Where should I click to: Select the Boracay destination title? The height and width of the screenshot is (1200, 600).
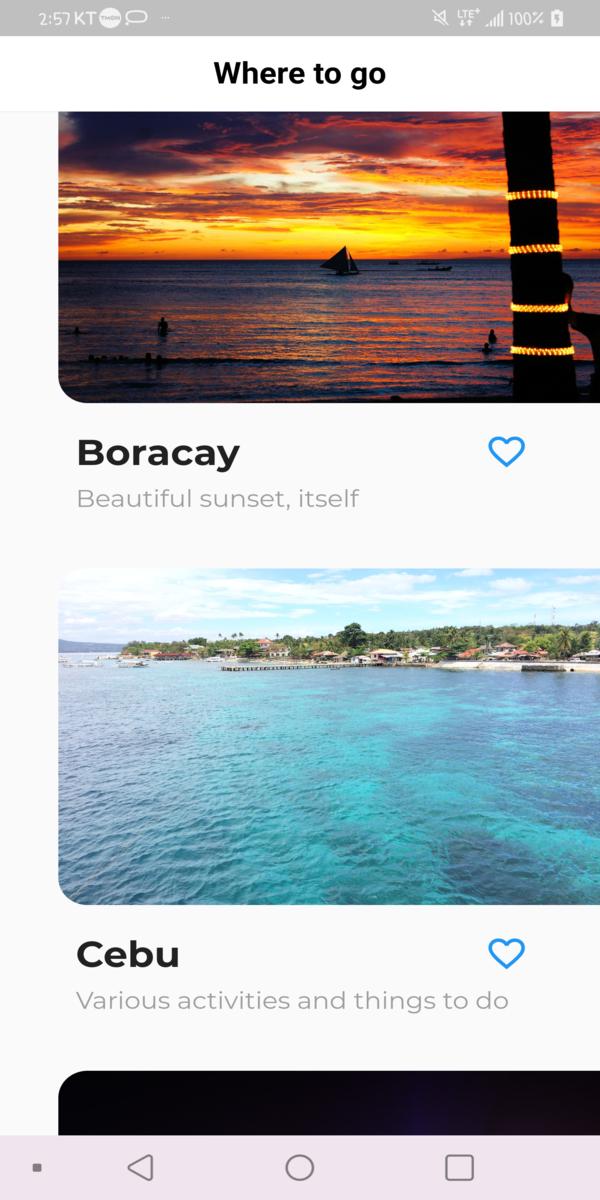[158, 453]
